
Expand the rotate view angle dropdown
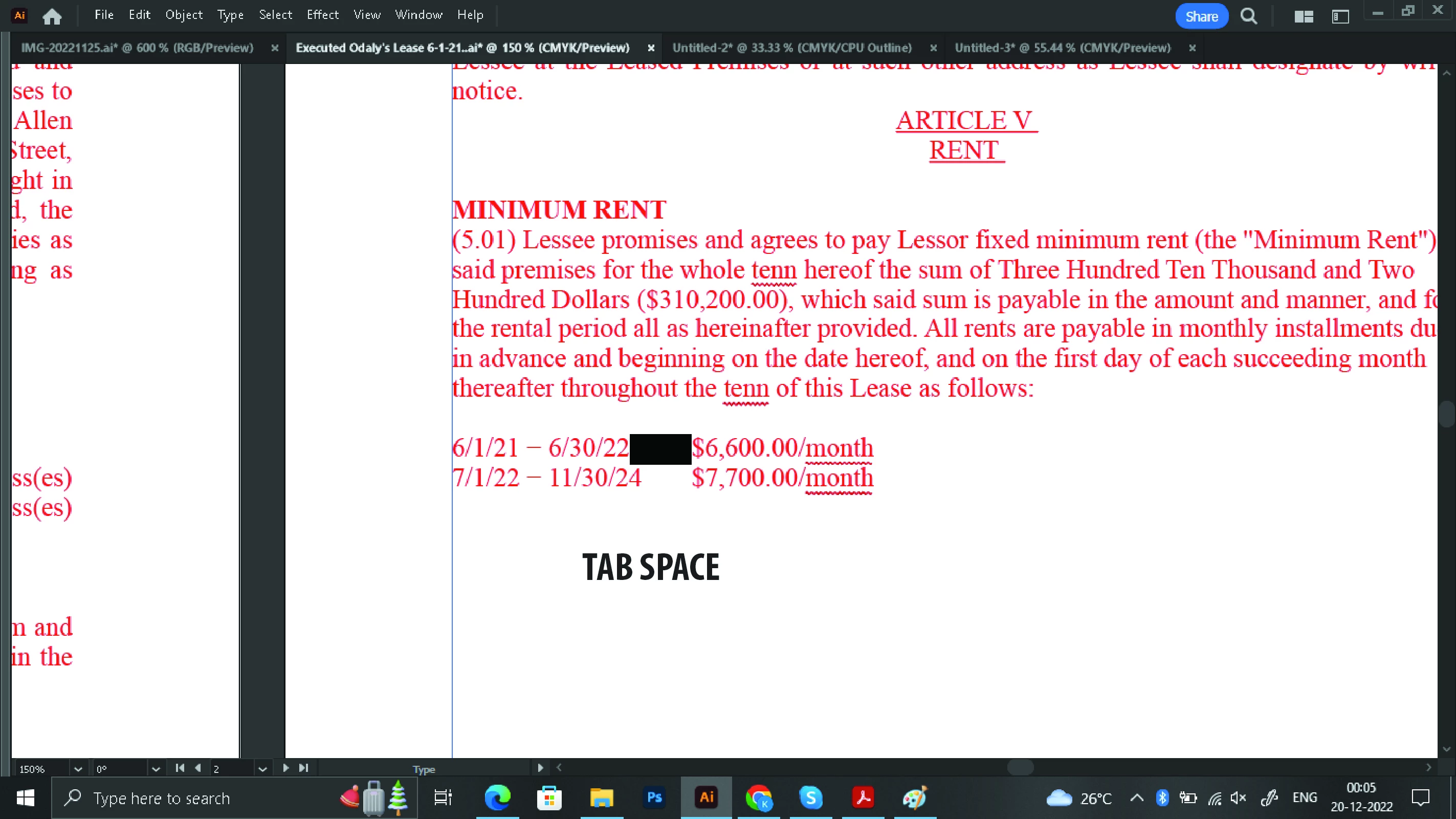pyautogui.click(x=156, y=769)
